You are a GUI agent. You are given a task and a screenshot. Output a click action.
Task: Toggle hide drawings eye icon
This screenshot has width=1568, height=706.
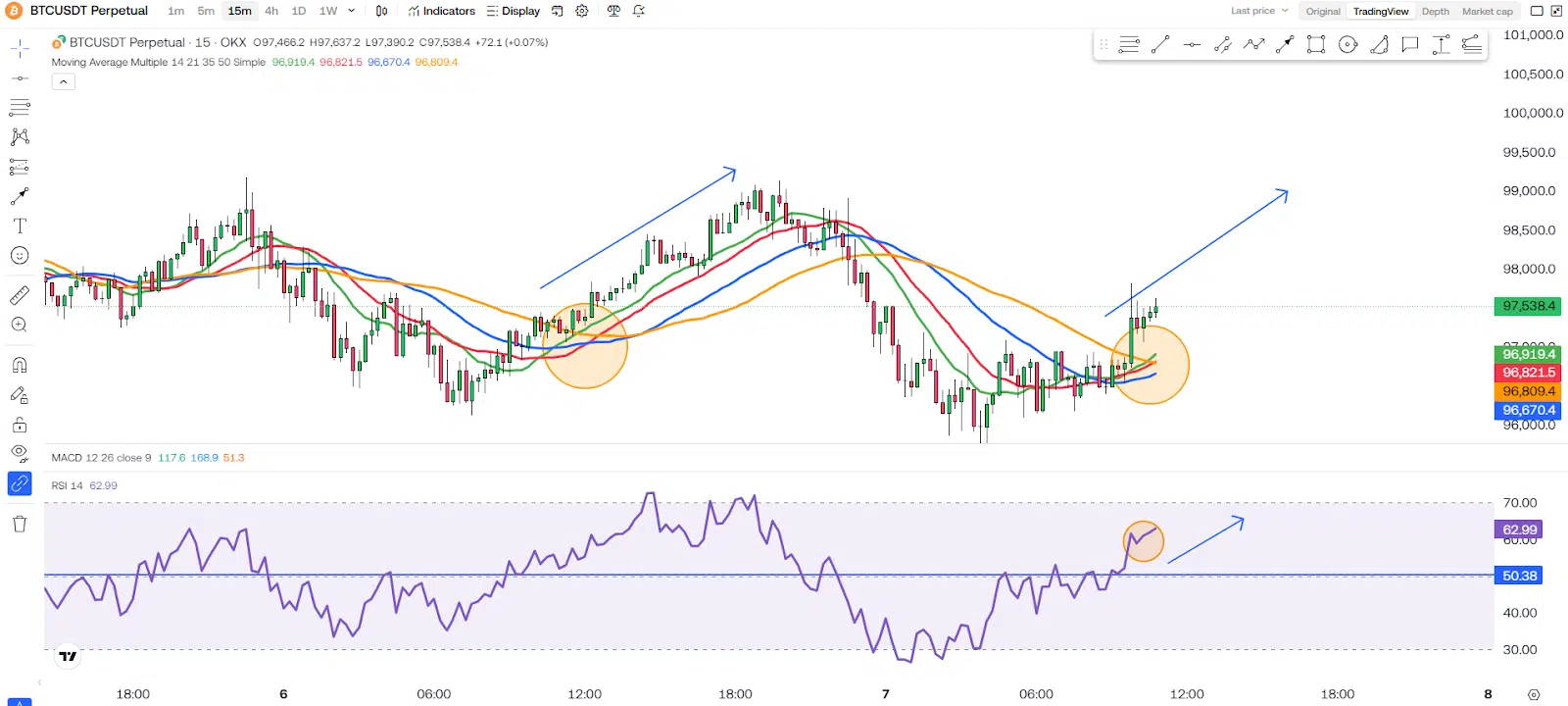tap(20, 453)
